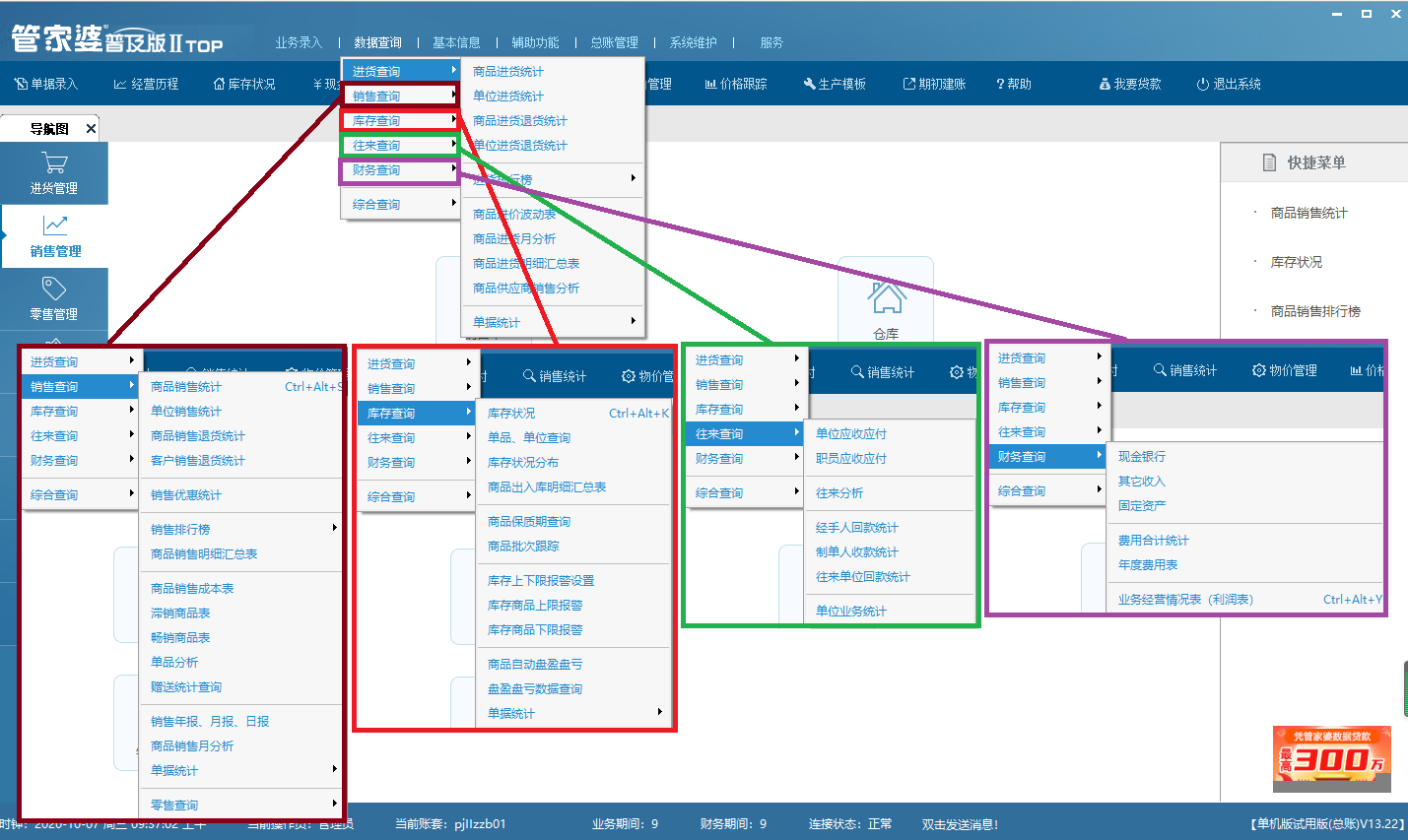The width and height of the screenshot is (1408, 840).
Task: Click 双击发送消息! in the status bar
Action: 960,824
